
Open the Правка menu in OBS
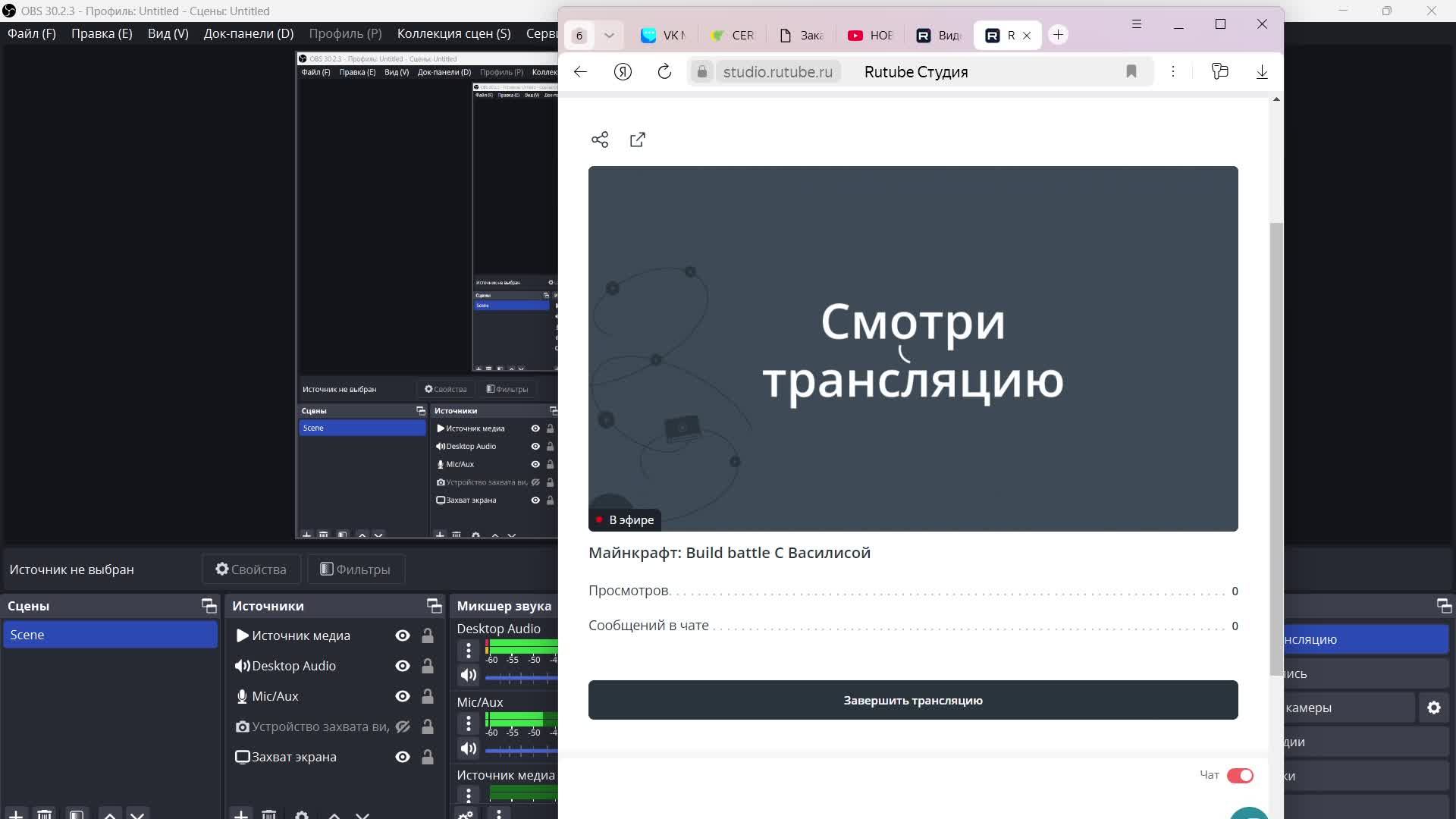(102, 33)
